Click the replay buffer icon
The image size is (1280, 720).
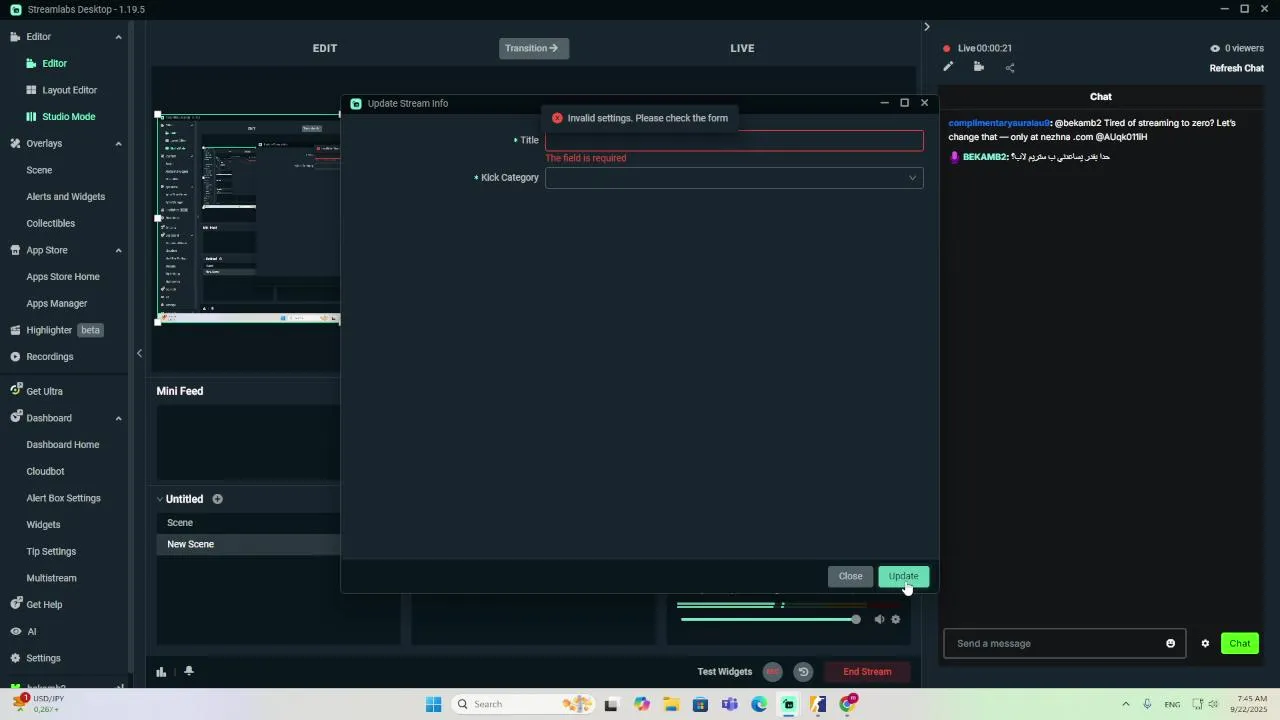point(803,672)
